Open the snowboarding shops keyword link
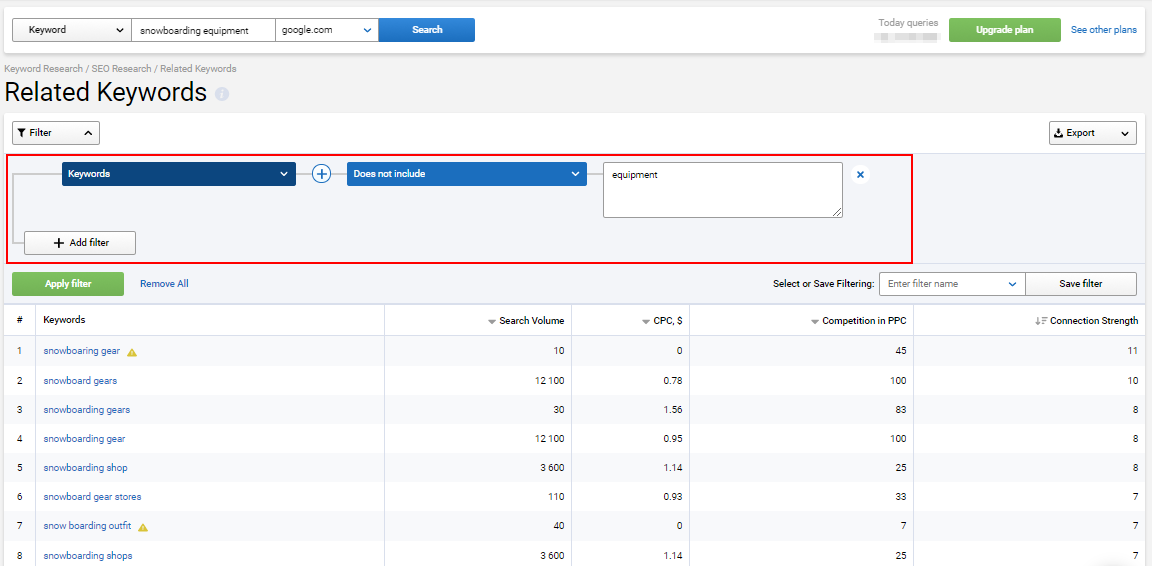This screenshot has width=1152, height=566. tap(88, 556)
